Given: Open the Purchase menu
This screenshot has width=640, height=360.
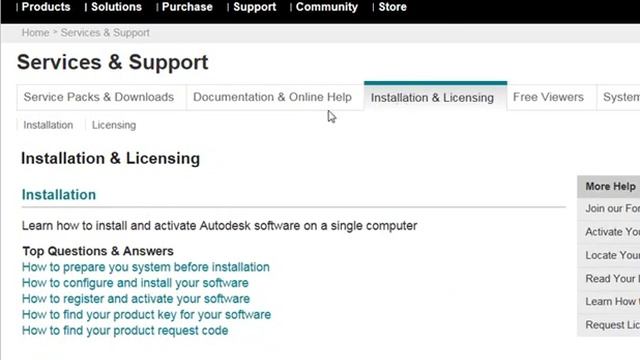Looking at the screenshot, I should (187, 7).
